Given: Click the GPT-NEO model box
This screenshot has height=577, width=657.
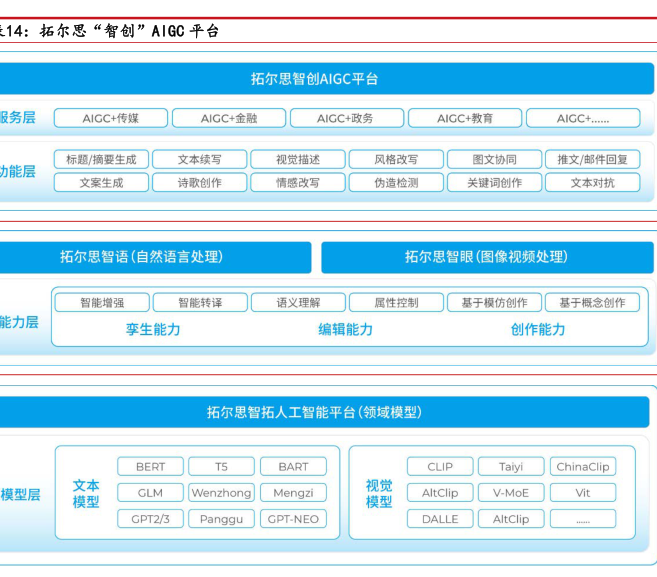Looking at the screenshot, I should point(293,519).
